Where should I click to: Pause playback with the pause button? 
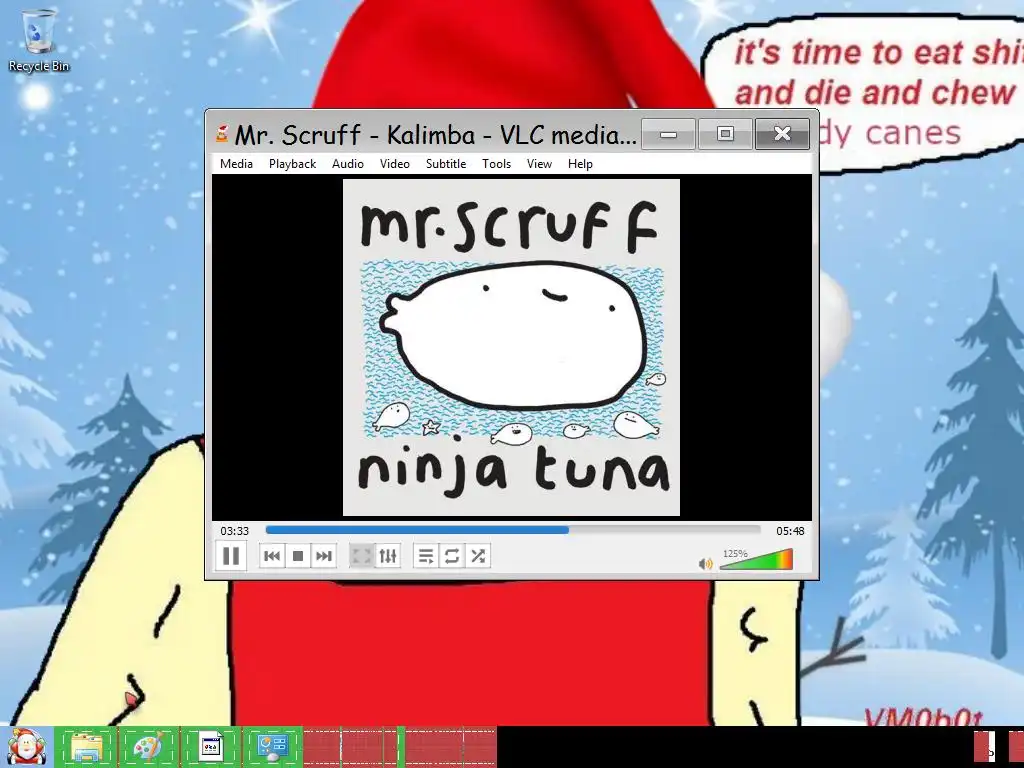[x=231, y=556]
